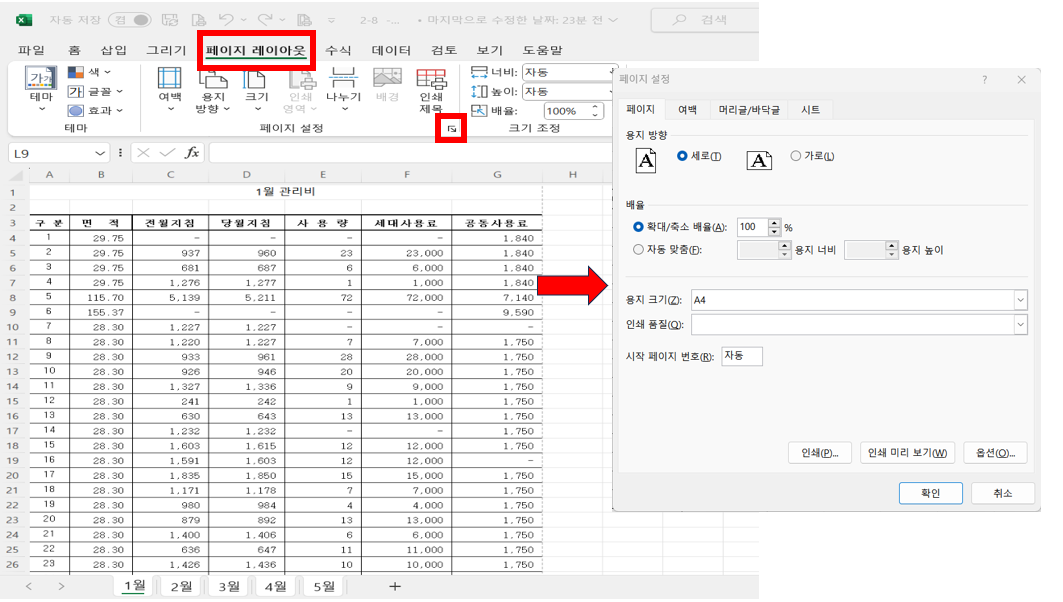The height and width of the screenshot is (602, 1063).
Task: Click the Insert Function fx icon
Action: (192, 153)
